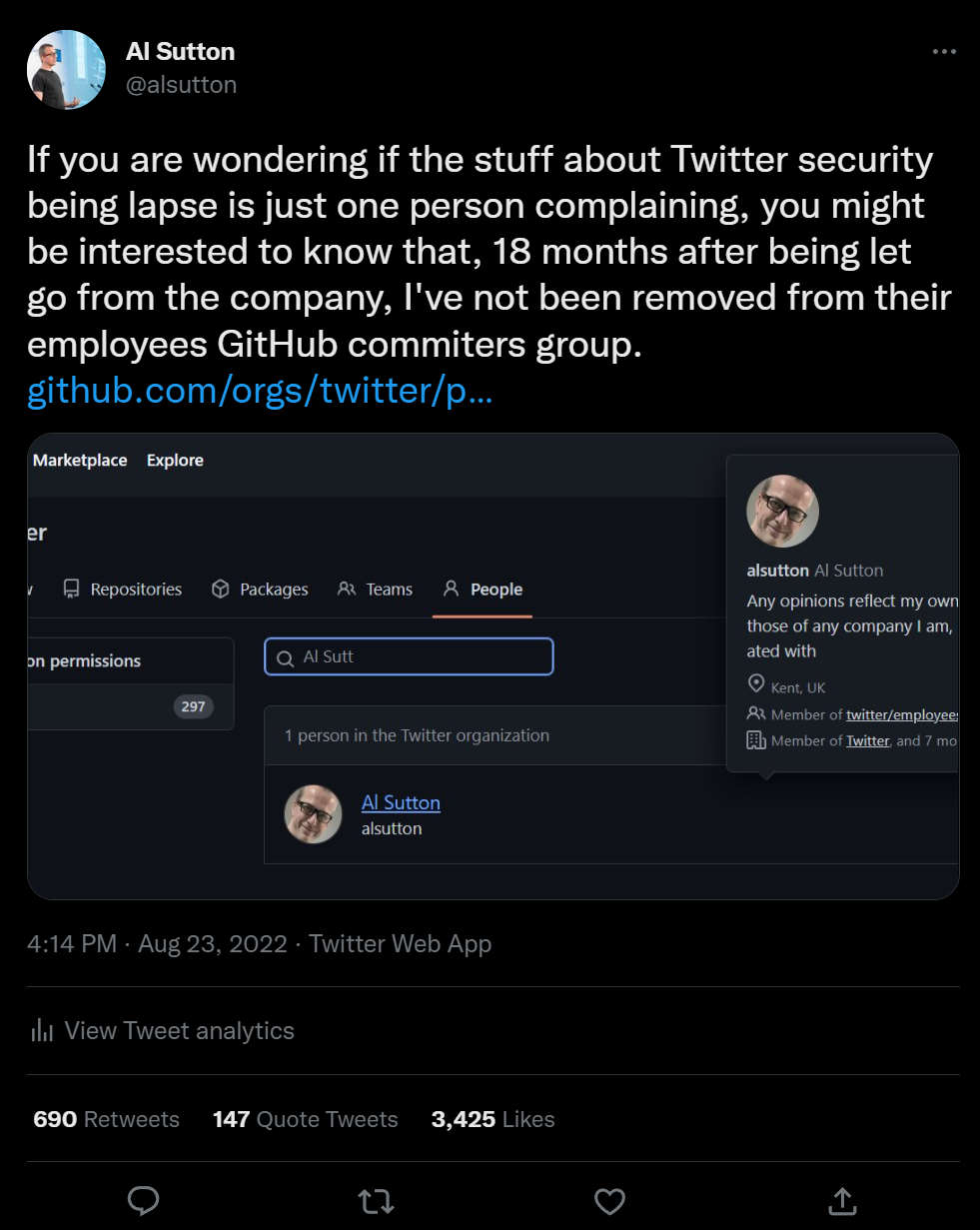Open the three-dot more options menu
The width and height of the screenshot is (980, 1230).
[944, 52]
